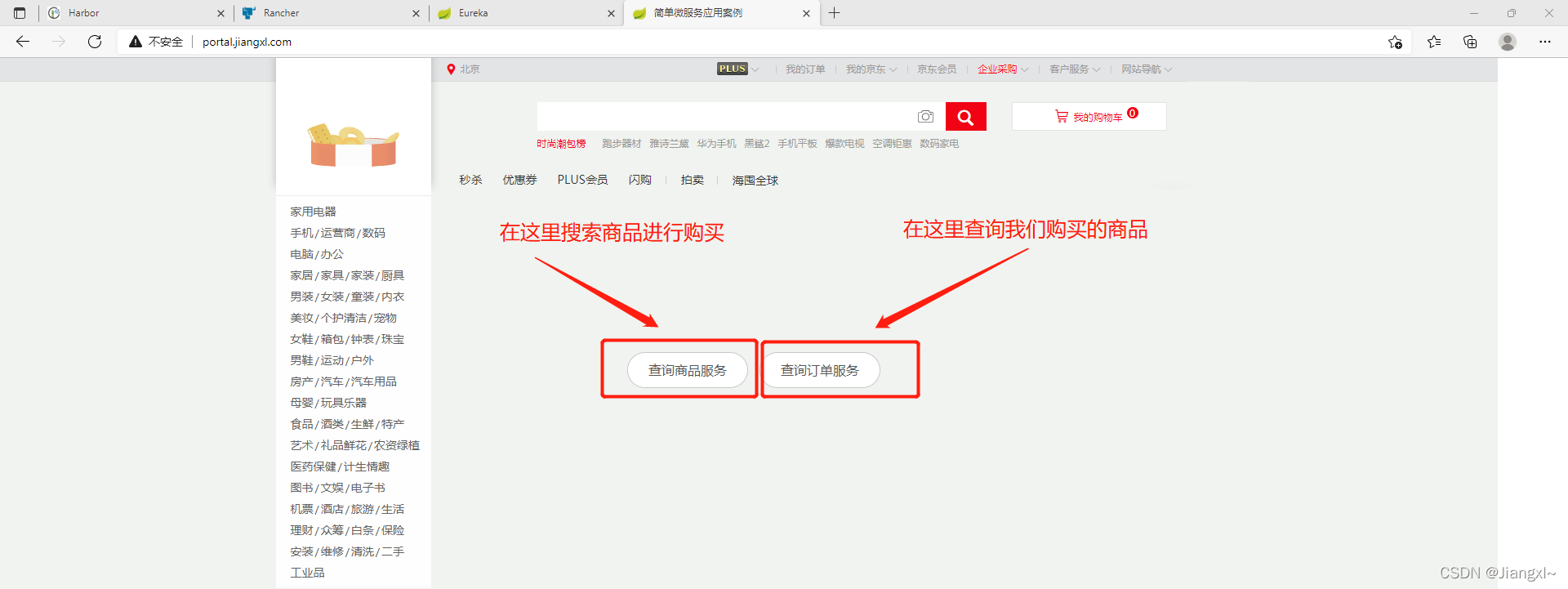This screenshot has width=1568, height=589.
Task: Click the camera image-search icon
Action: click(x=925, y=117)
